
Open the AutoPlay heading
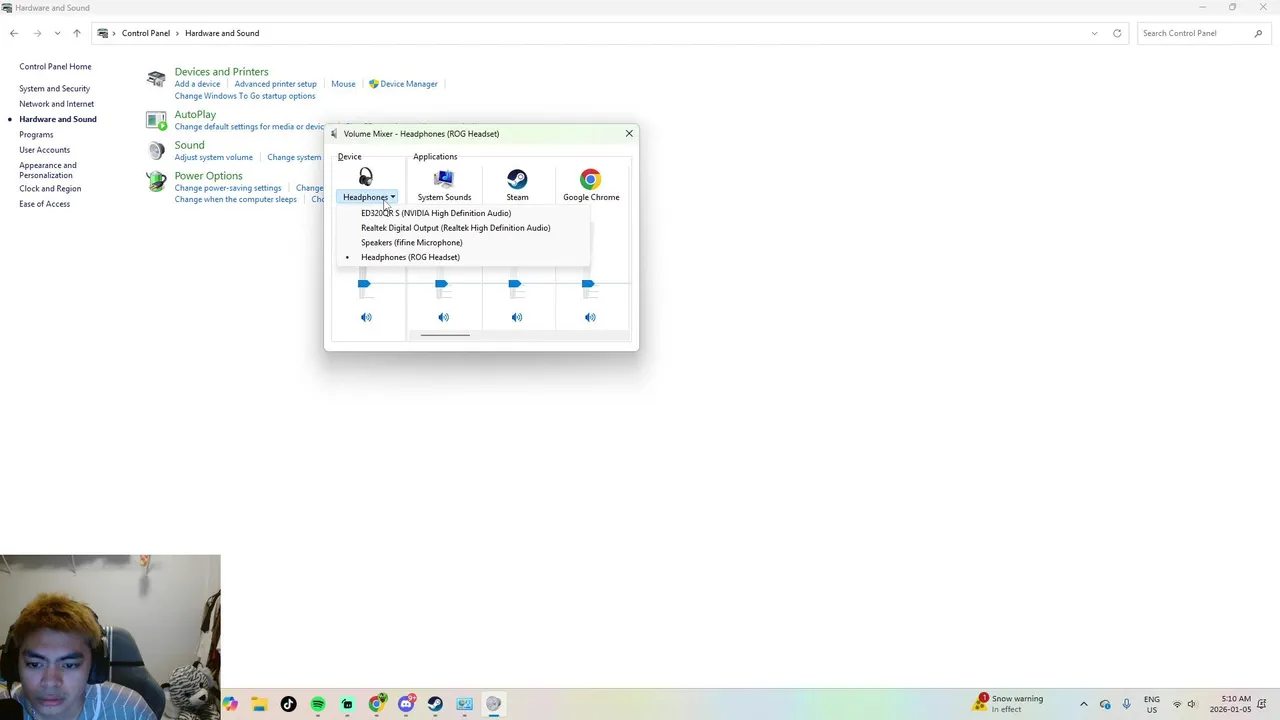click(x=195, y=115)
